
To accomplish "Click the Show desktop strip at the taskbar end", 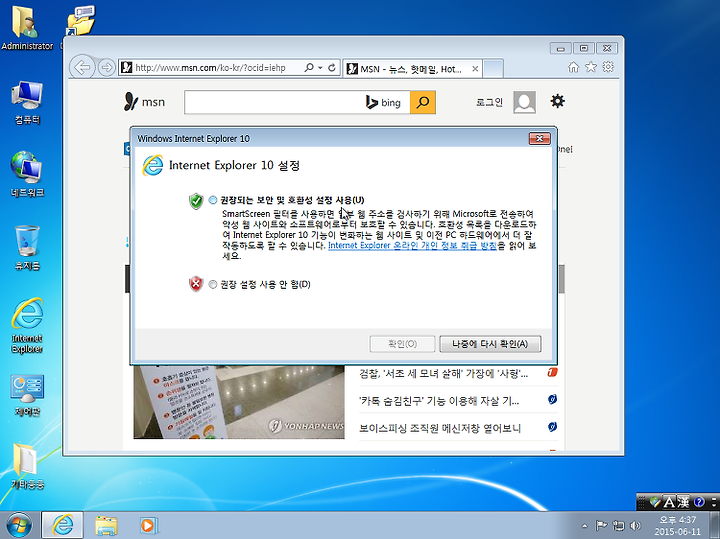I will (716, 525).
